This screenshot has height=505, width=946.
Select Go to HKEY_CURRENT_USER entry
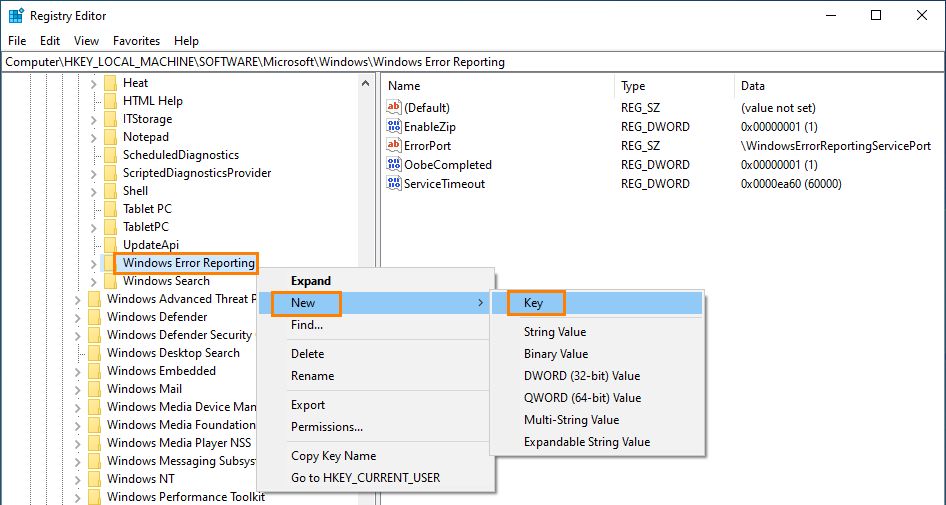click(x=376, y=478)
